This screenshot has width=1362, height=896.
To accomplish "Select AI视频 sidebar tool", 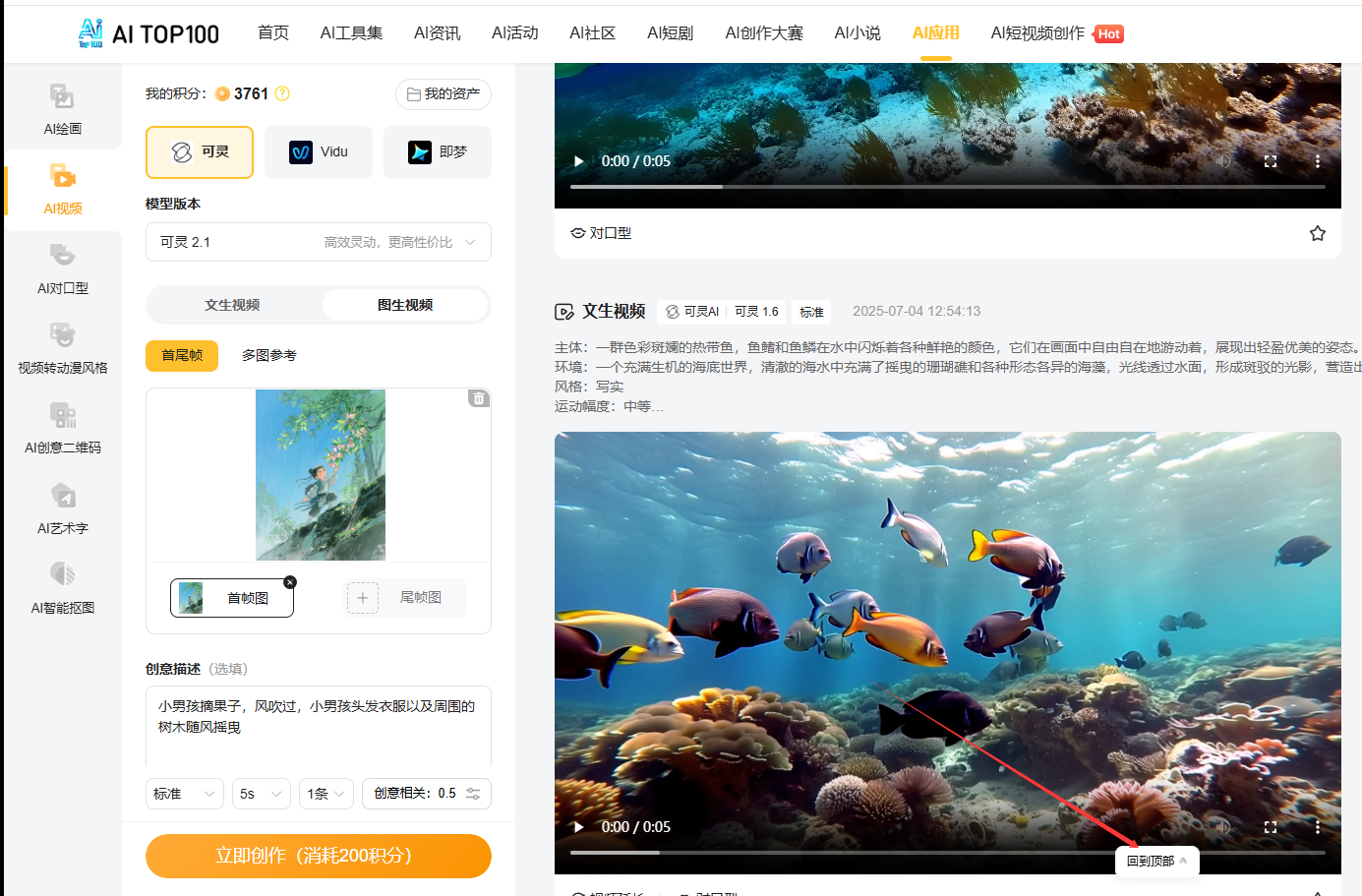I will click(62, 189).
